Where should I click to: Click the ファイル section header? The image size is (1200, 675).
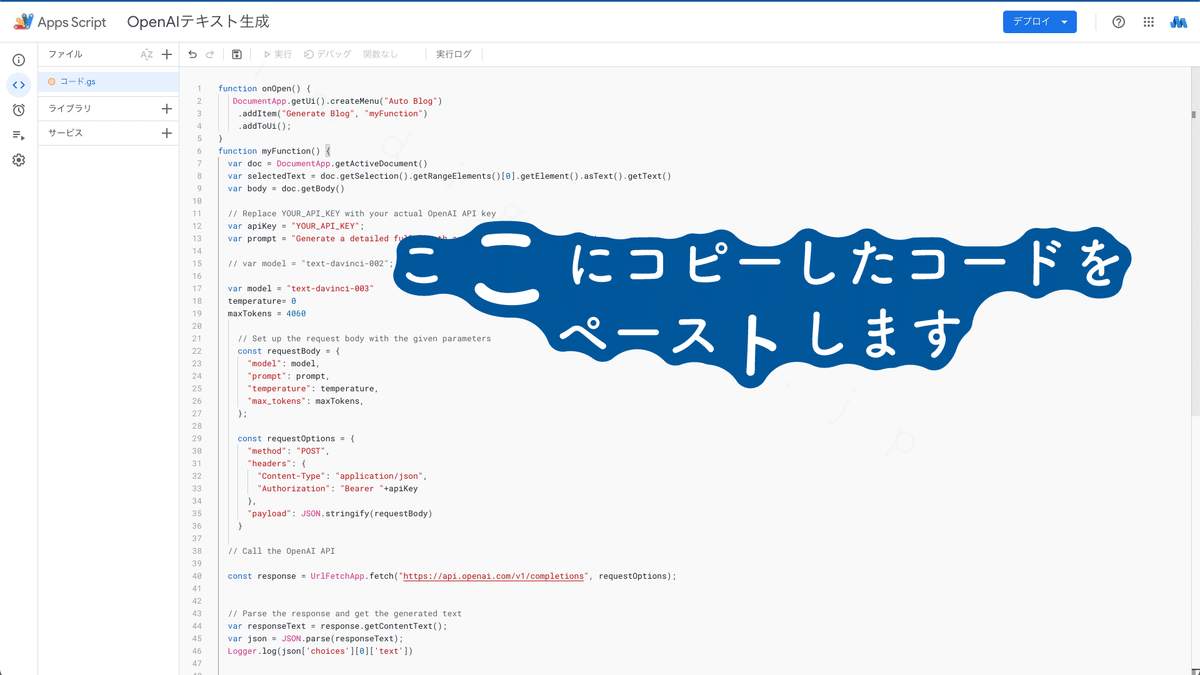pos(66,55)
